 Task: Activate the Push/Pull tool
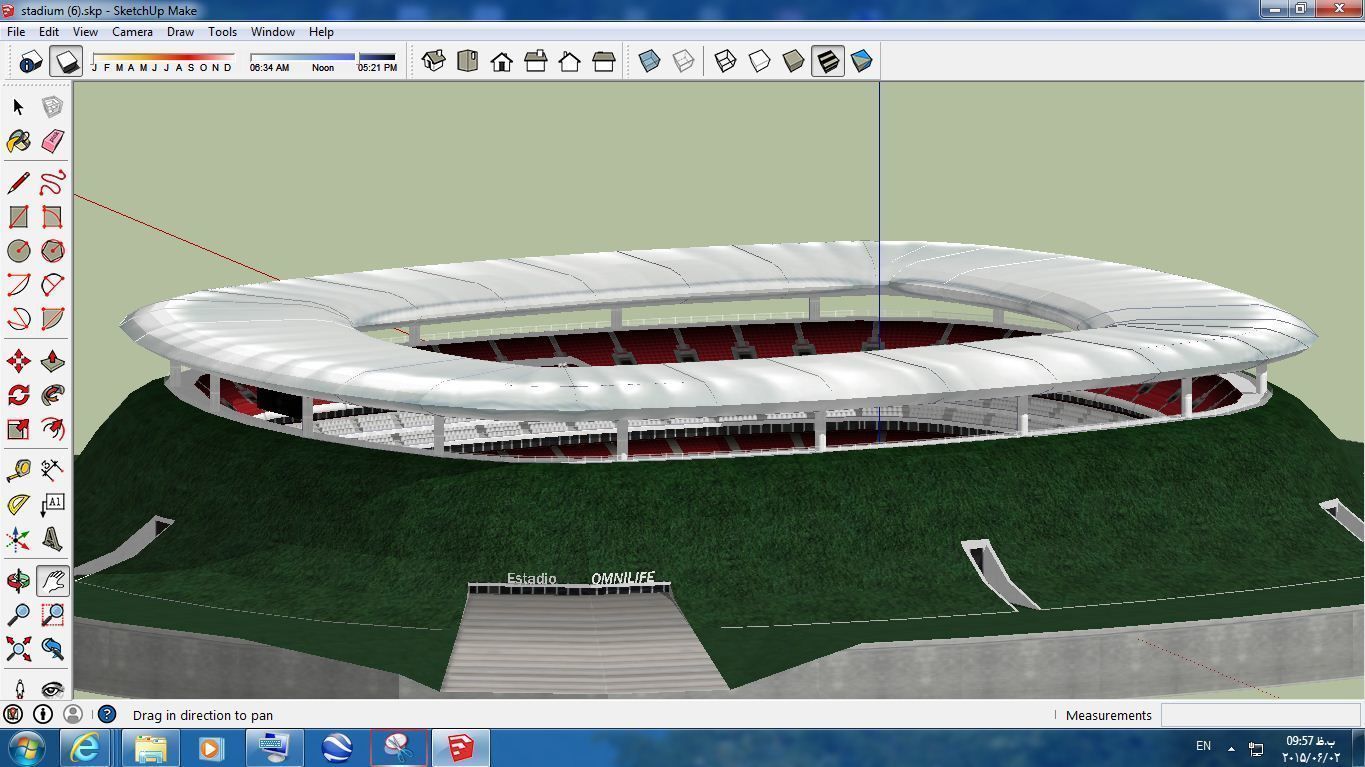click(x=52, y=361)
